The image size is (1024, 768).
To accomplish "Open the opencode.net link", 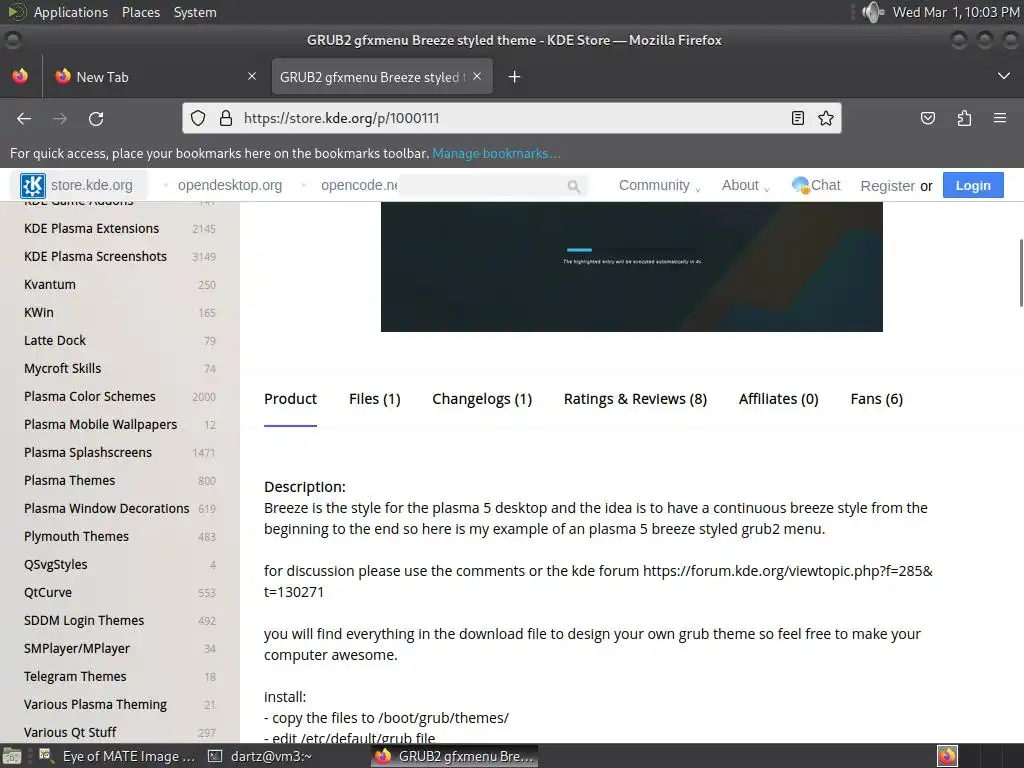I will coord(359,185).
